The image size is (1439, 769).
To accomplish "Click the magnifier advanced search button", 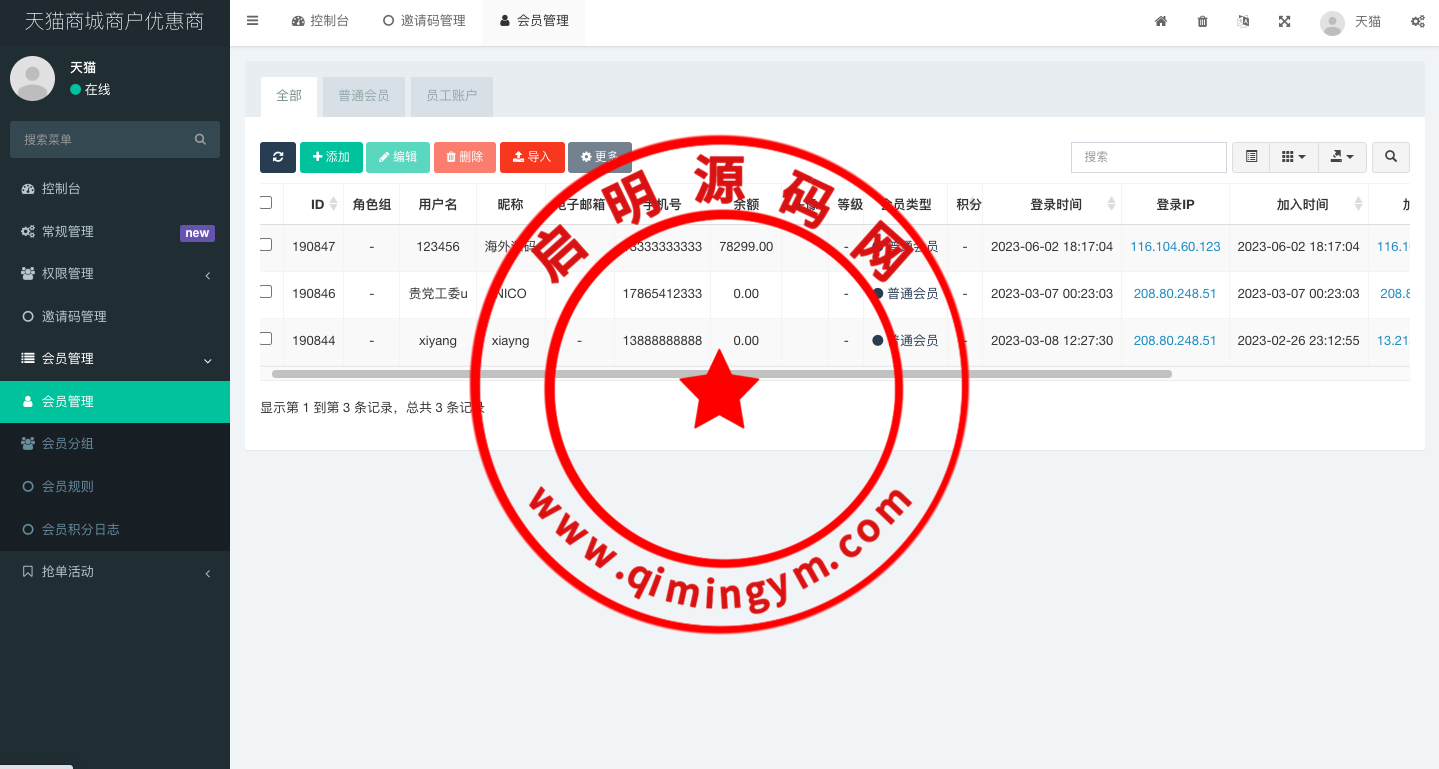I will click(1390, 157).
